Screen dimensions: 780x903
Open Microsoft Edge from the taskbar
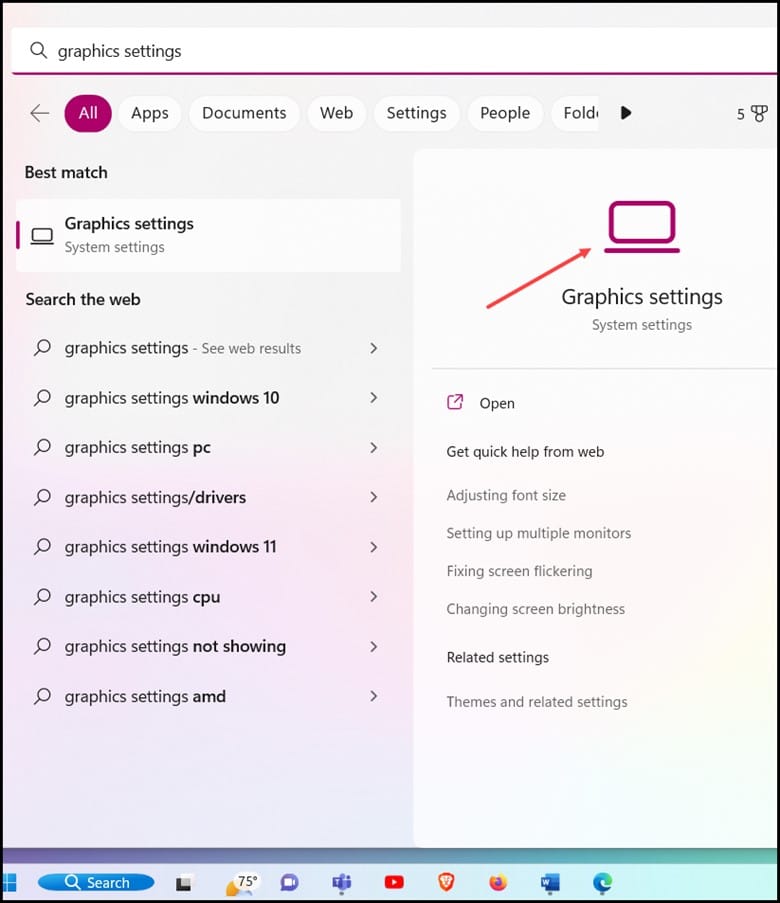click(x=602, y=882)
